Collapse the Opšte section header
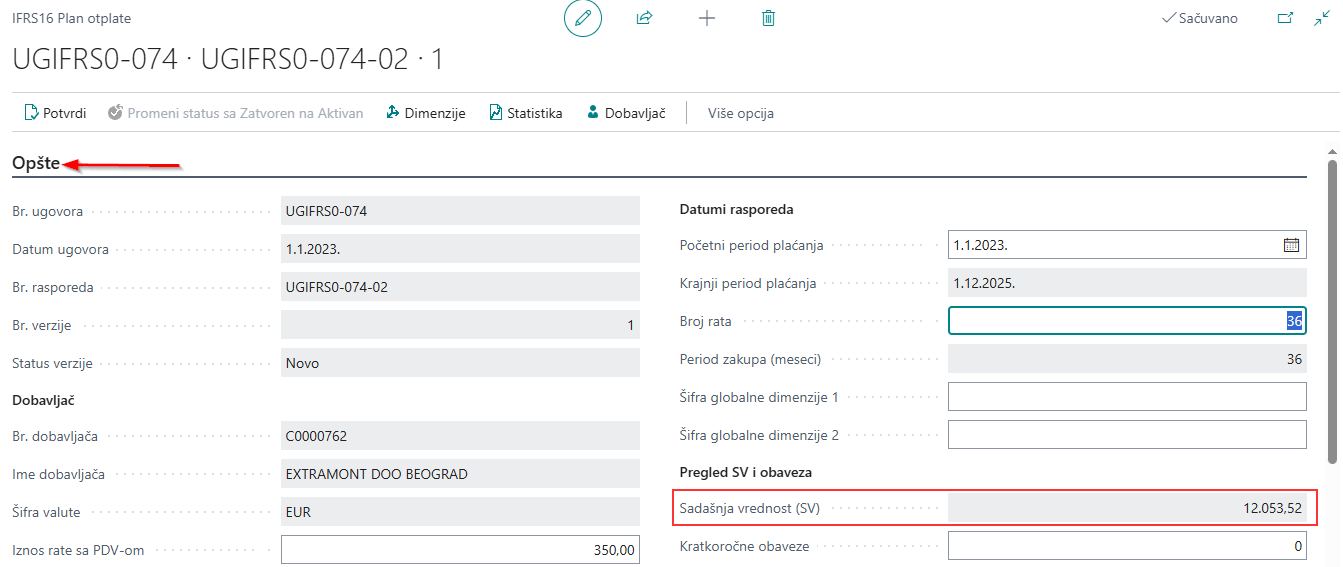This screenshot has width=1343, height=567. tap(36, 163)
